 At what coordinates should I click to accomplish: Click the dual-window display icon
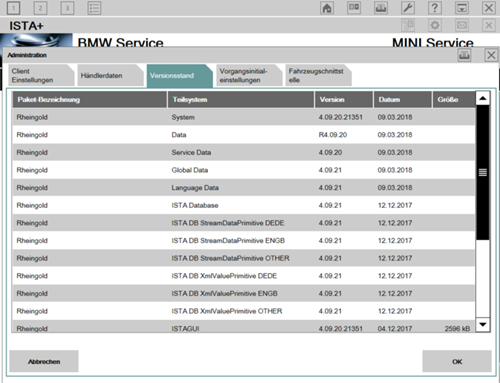(x=354, y=8)
